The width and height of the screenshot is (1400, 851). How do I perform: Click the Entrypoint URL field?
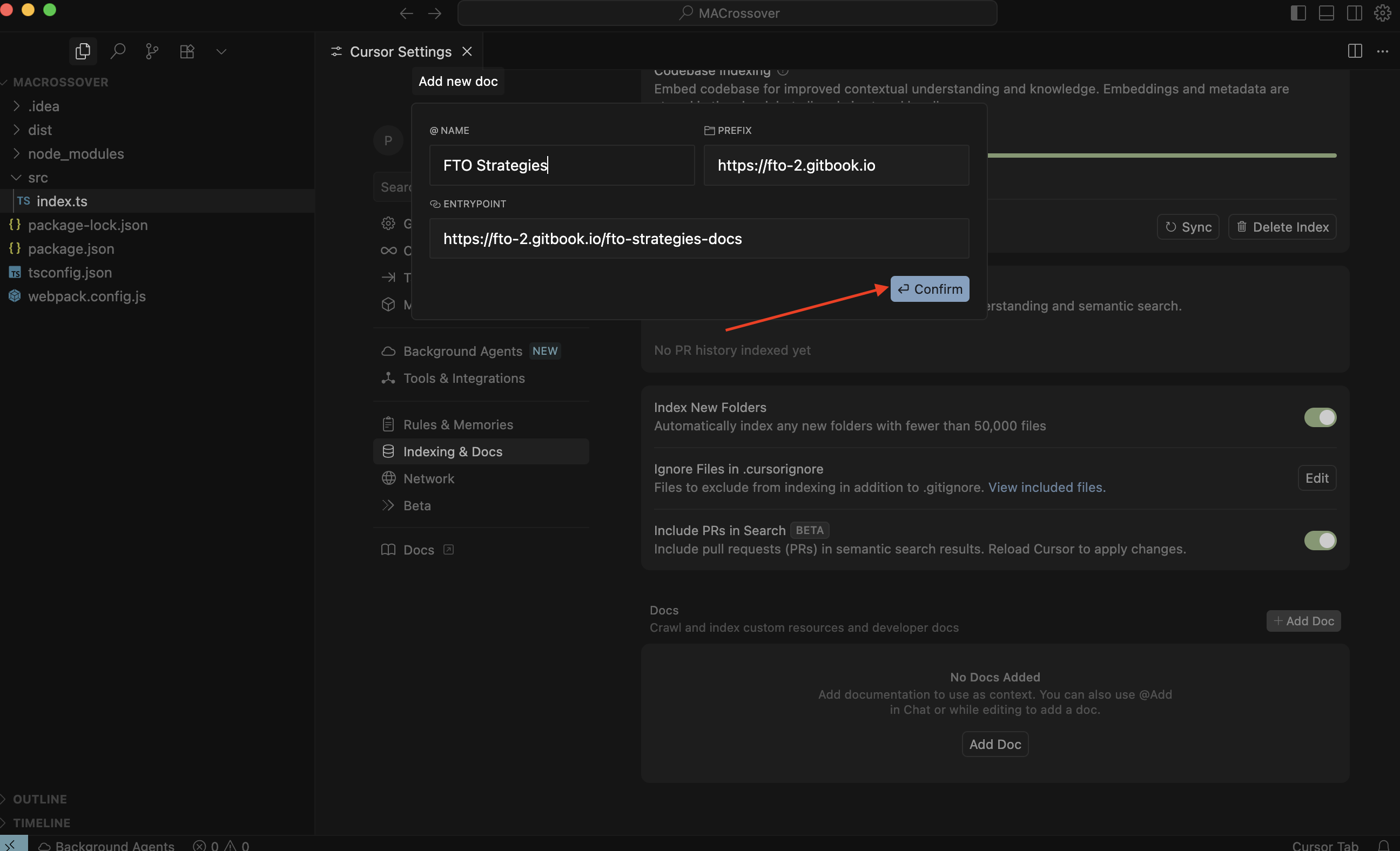[x=699, y=239]
